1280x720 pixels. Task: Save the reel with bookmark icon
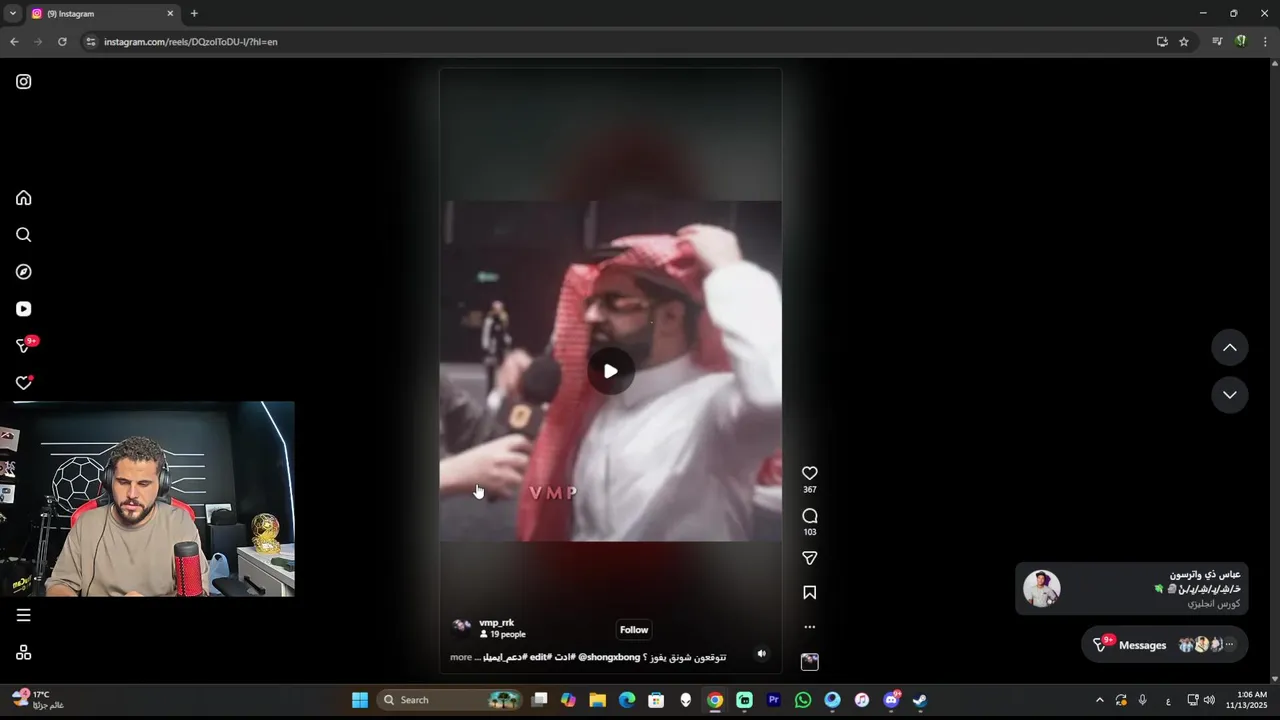coord(810,592)
